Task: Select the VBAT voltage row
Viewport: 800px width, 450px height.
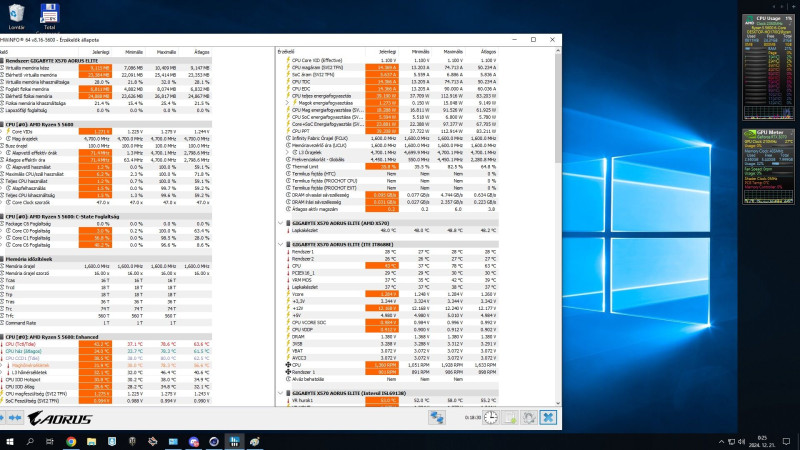Action: click(388, 351)
